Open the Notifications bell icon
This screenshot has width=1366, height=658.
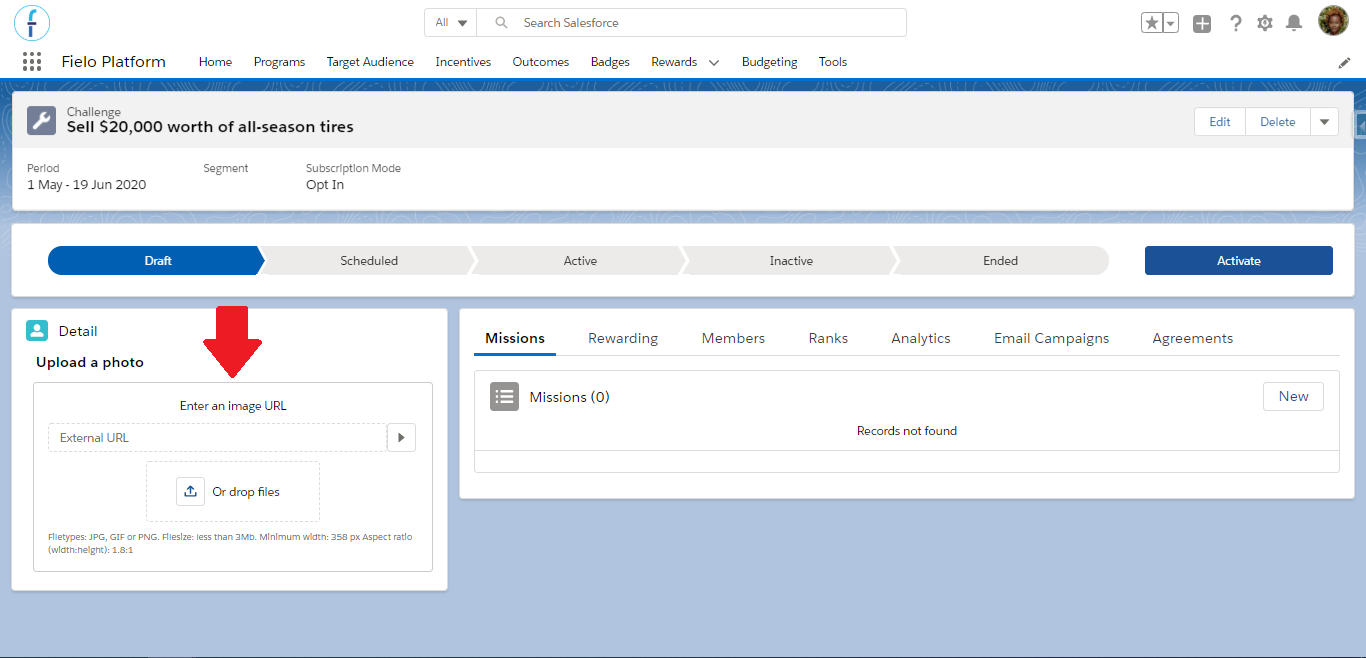1294,23
